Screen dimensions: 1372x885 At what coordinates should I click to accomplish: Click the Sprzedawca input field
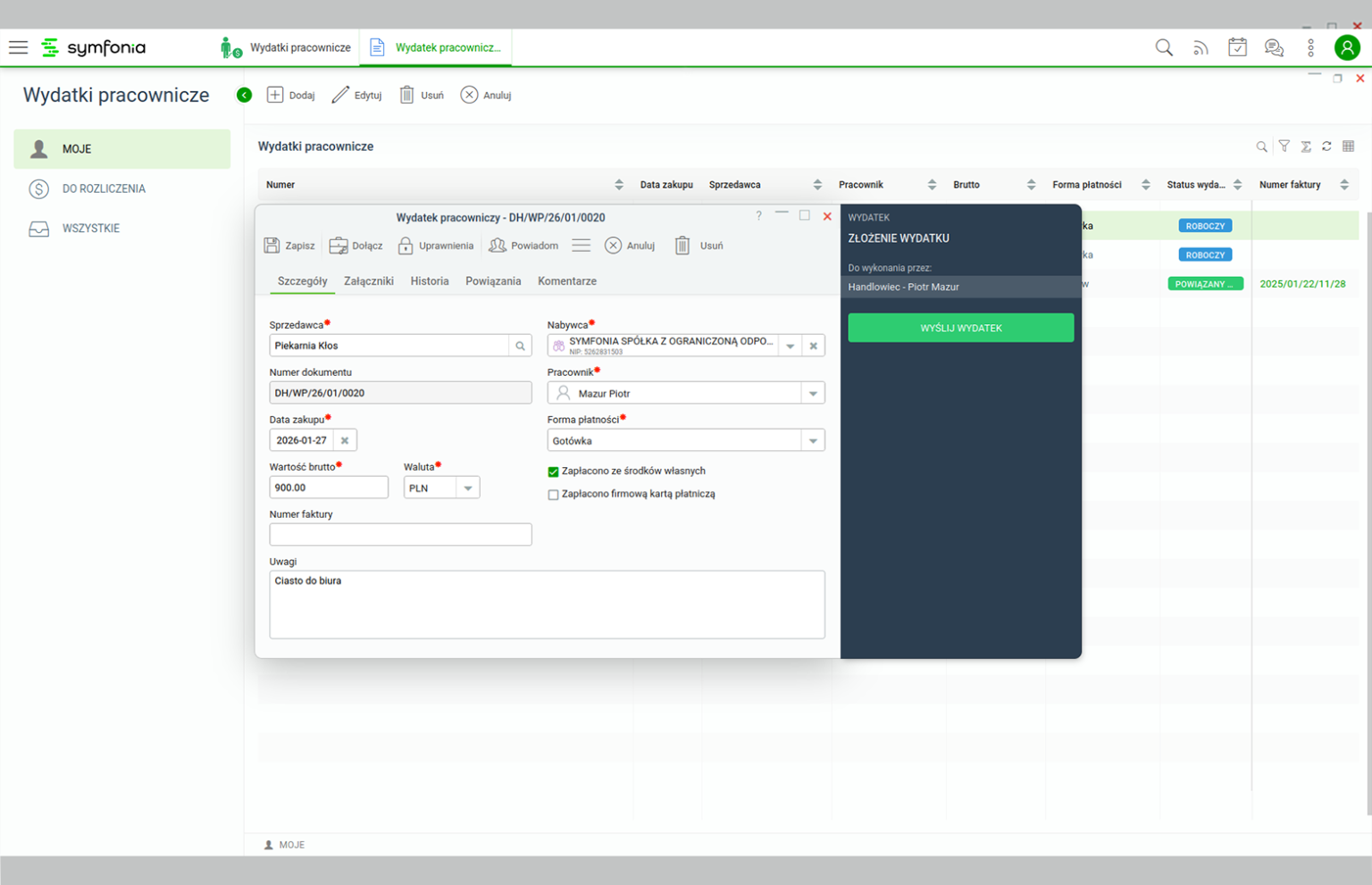click(389, 346)
